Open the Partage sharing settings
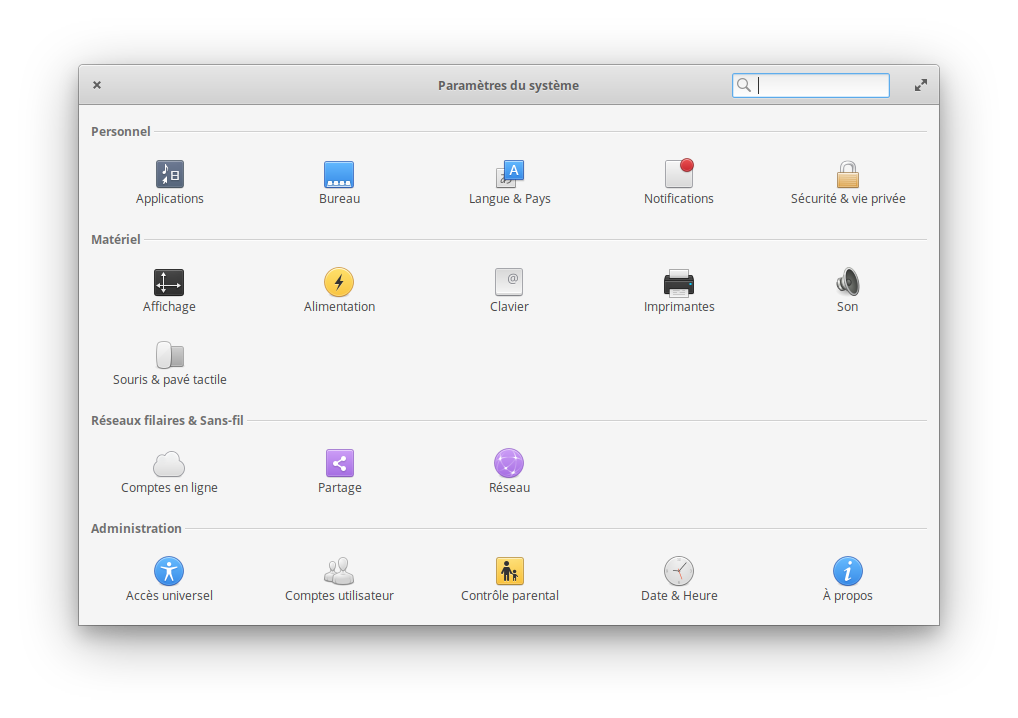Screen dimensions: 1018x718 pyautogui.click(x=340, y=473)
